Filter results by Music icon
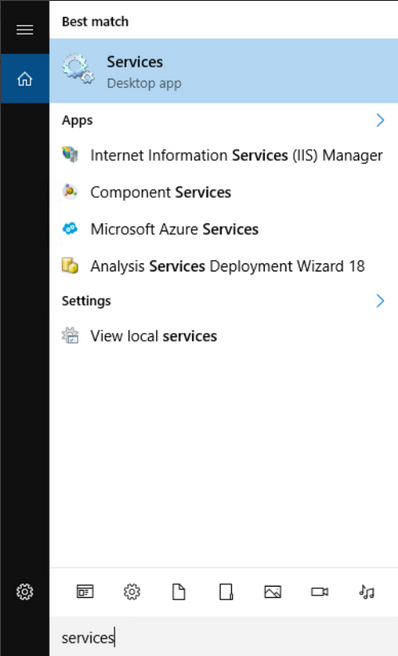The height and width of the screenshot is (656, 398). (x=367, y=592)
